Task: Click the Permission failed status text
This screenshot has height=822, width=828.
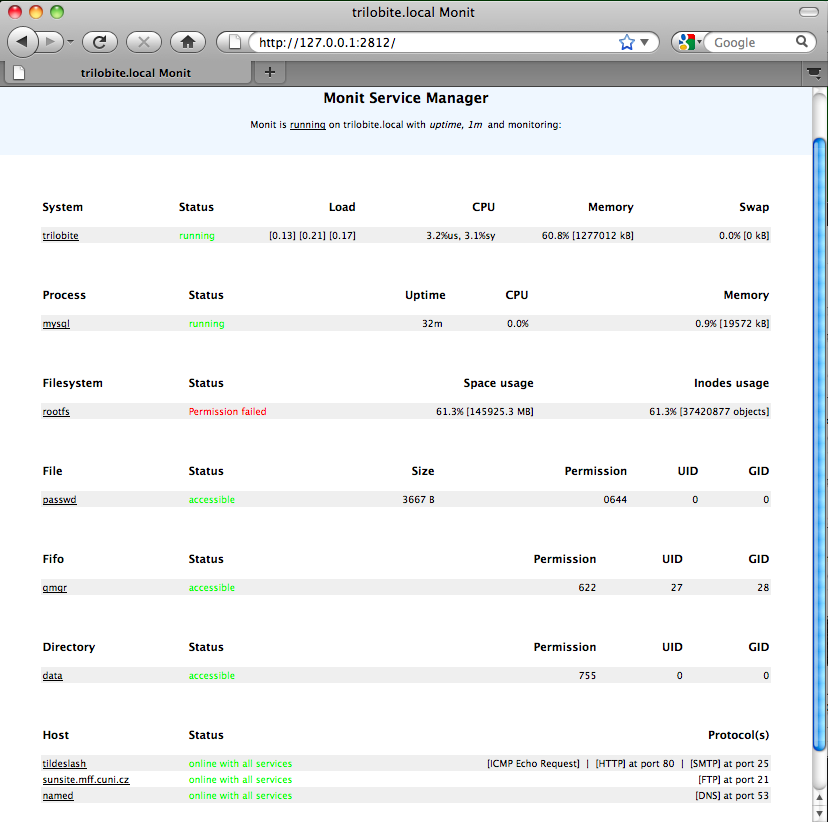Action: click(228, 411)
